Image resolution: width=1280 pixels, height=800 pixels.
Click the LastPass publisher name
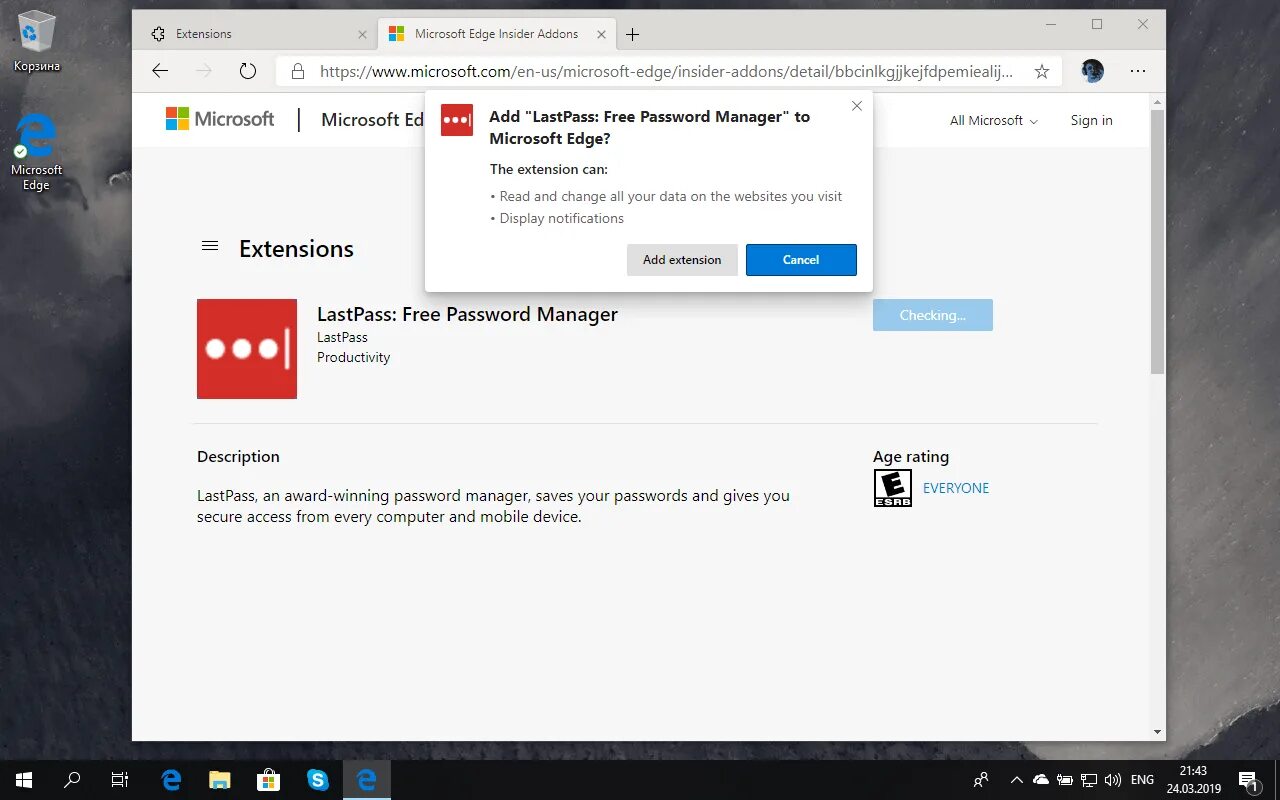pyautogui.click(x=342, y=337)
